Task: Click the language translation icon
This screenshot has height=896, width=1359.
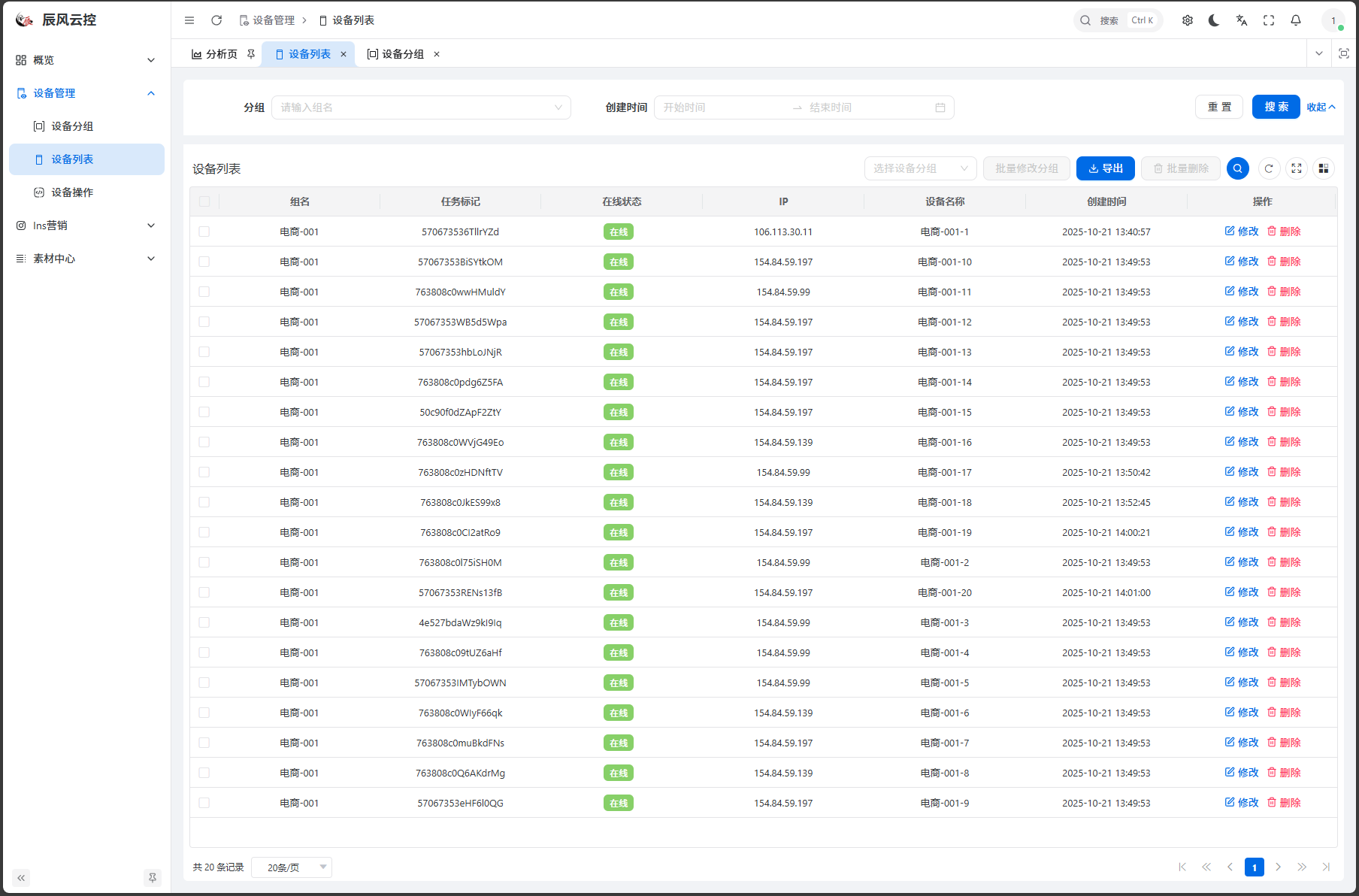Action: 1242,20
